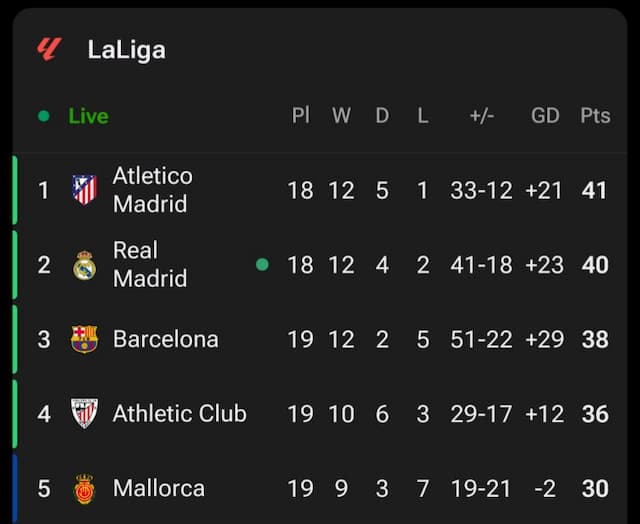The height and width of the screenshot is (524, 640).
Task: Tap the Mallorca club crest
Action: (x=84, y=488)
